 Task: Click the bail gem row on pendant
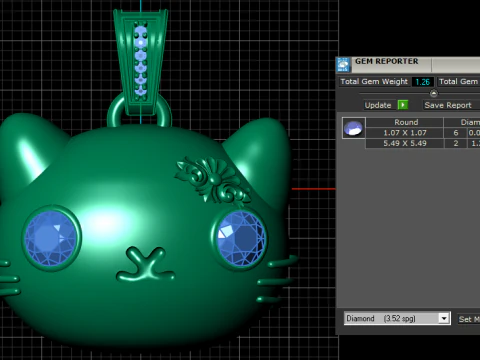(140, 61)
